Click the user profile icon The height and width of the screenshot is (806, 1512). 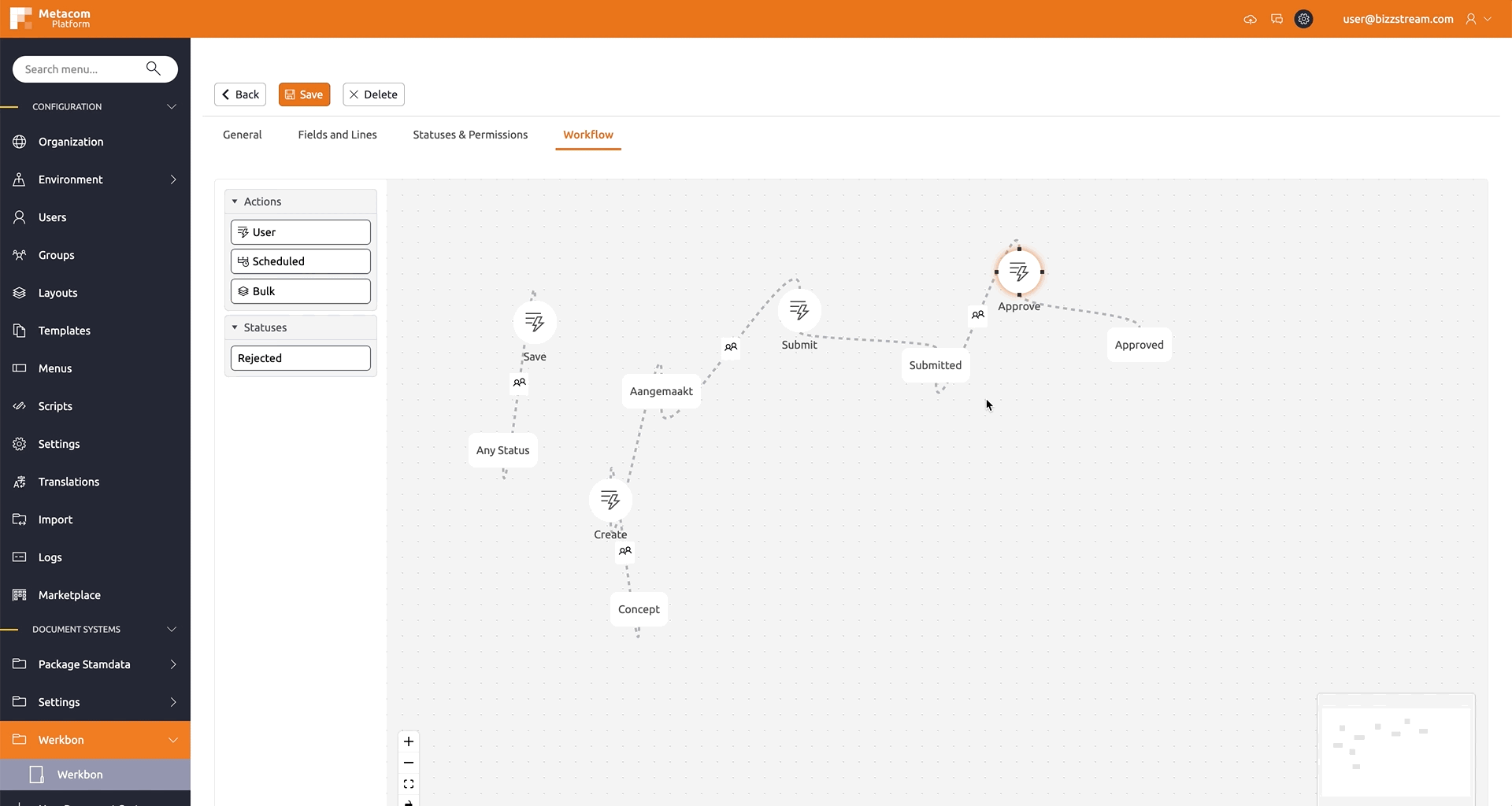[x=1470, y=19]
